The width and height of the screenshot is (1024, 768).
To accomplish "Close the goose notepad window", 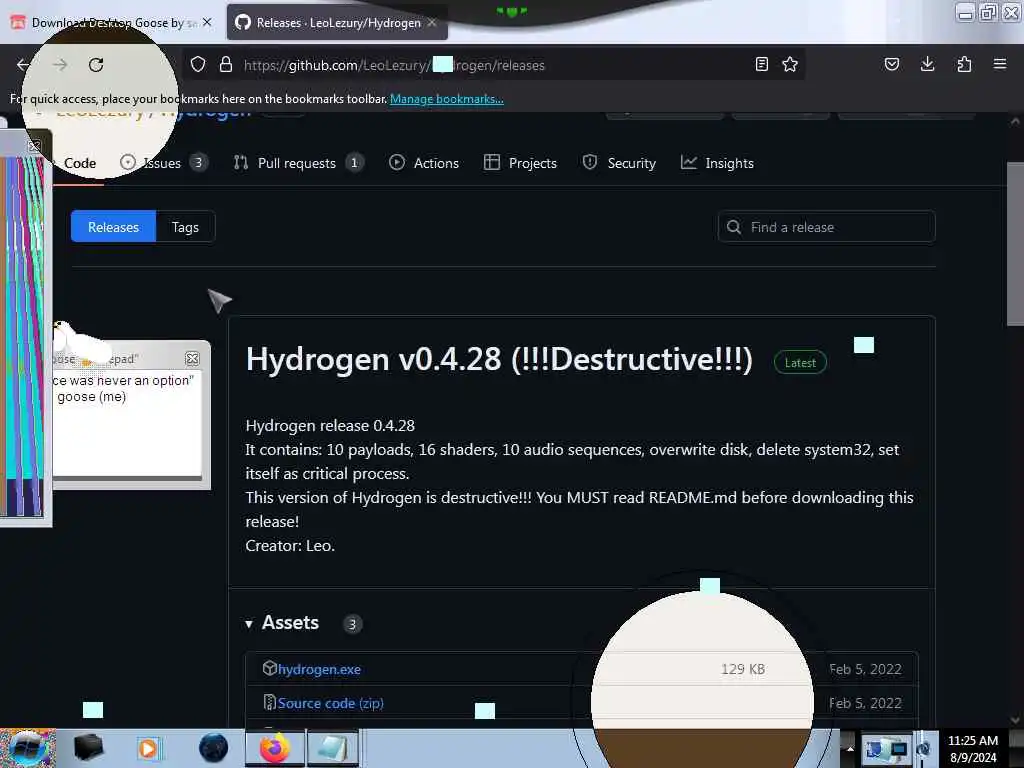I will pos(192,359).
